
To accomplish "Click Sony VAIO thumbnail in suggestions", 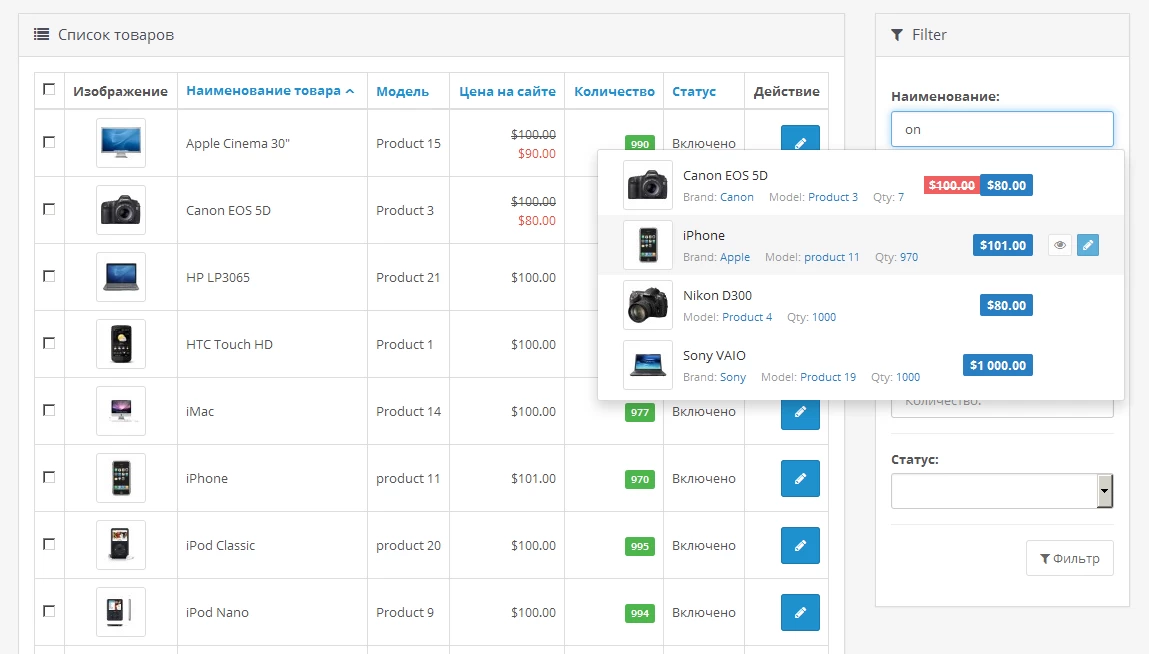I will [x=648, y=365].
